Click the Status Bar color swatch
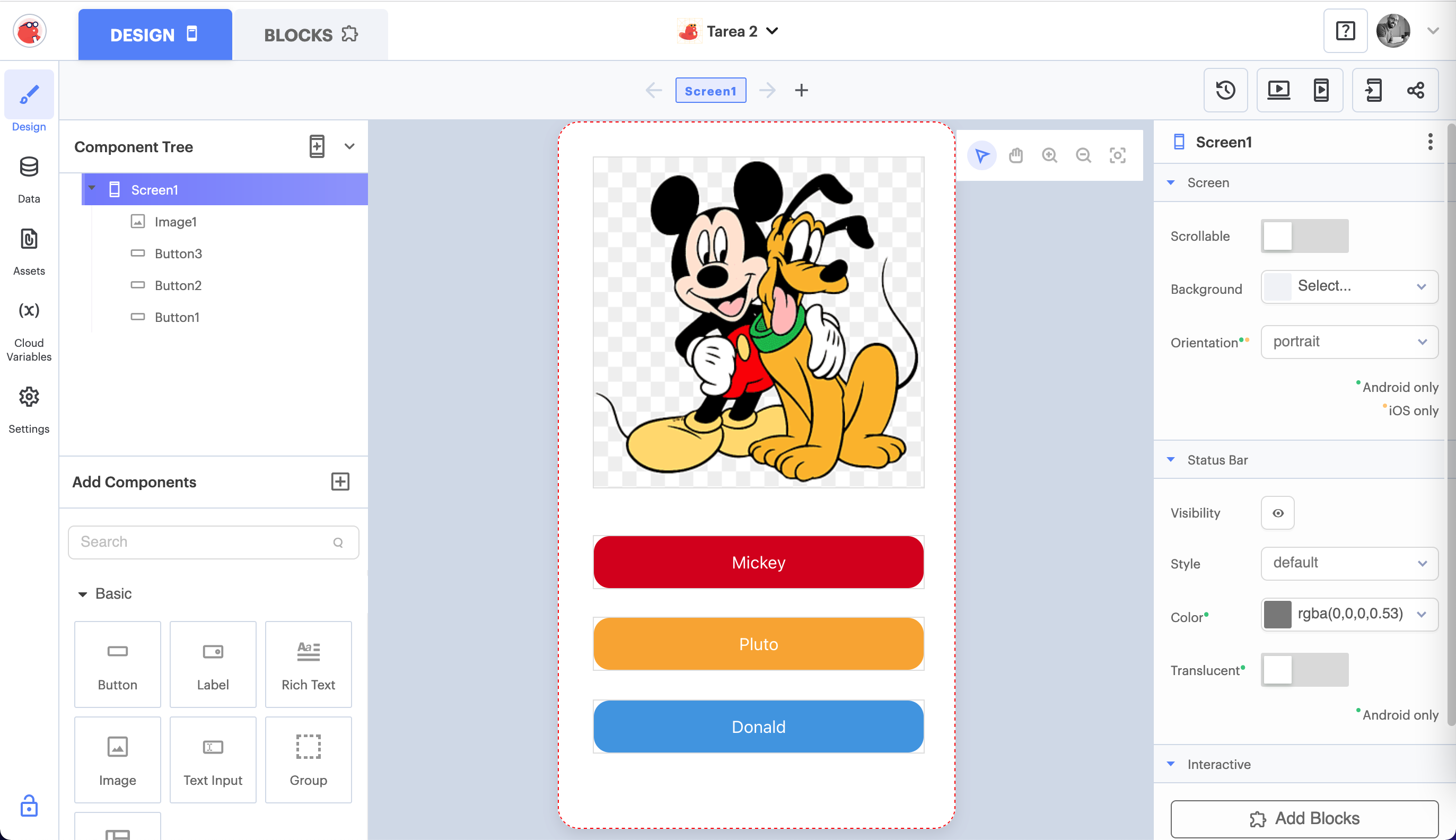 (1277, 614)
